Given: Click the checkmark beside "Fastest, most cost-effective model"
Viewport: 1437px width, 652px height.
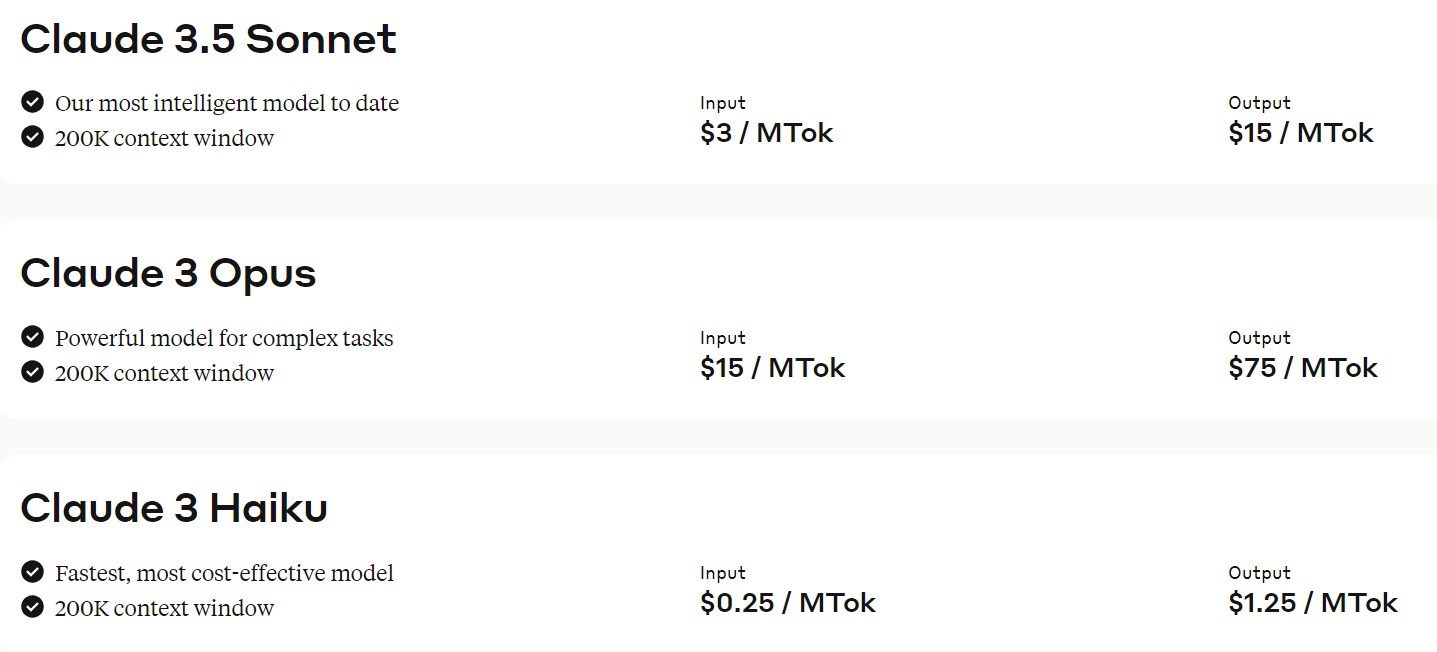Looking at the screenshot, I should point(32,572).
